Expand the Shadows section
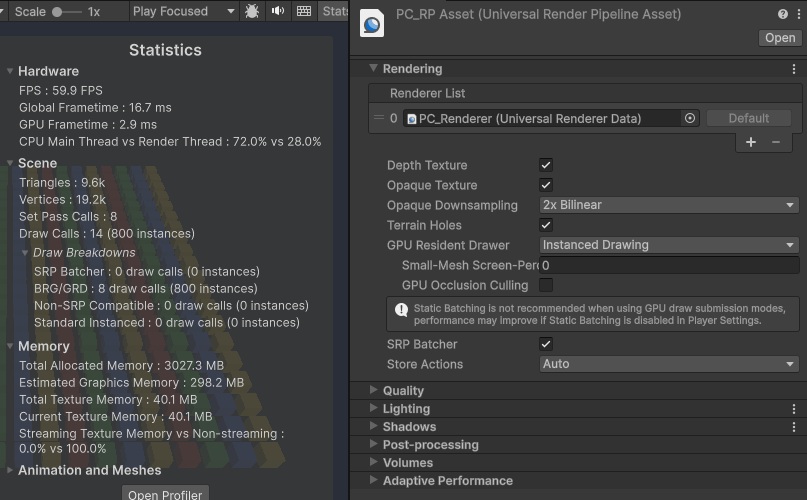807x500 pixels. coord(374,426)
